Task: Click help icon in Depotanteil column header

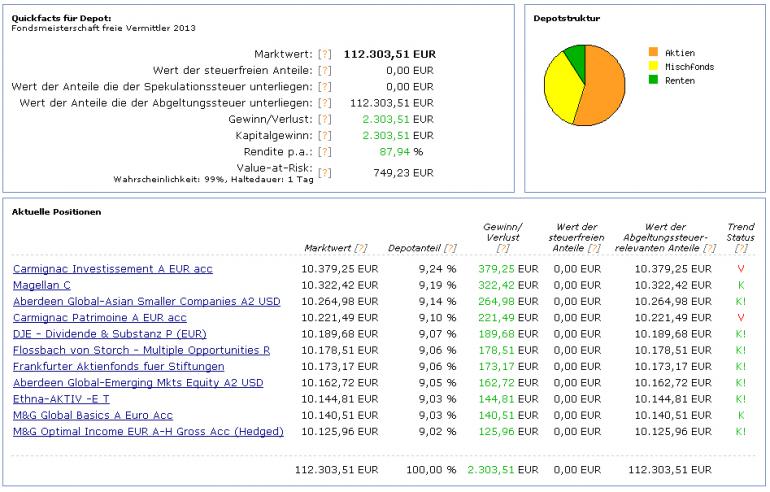Action: (x=450, y=248)
